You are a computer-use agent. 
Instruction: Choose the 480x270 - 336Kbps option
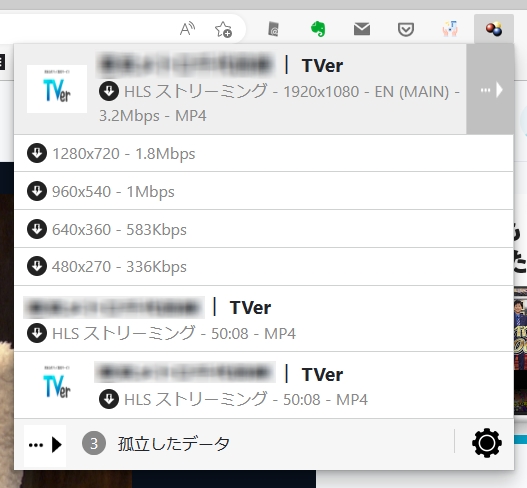point(264,267)
